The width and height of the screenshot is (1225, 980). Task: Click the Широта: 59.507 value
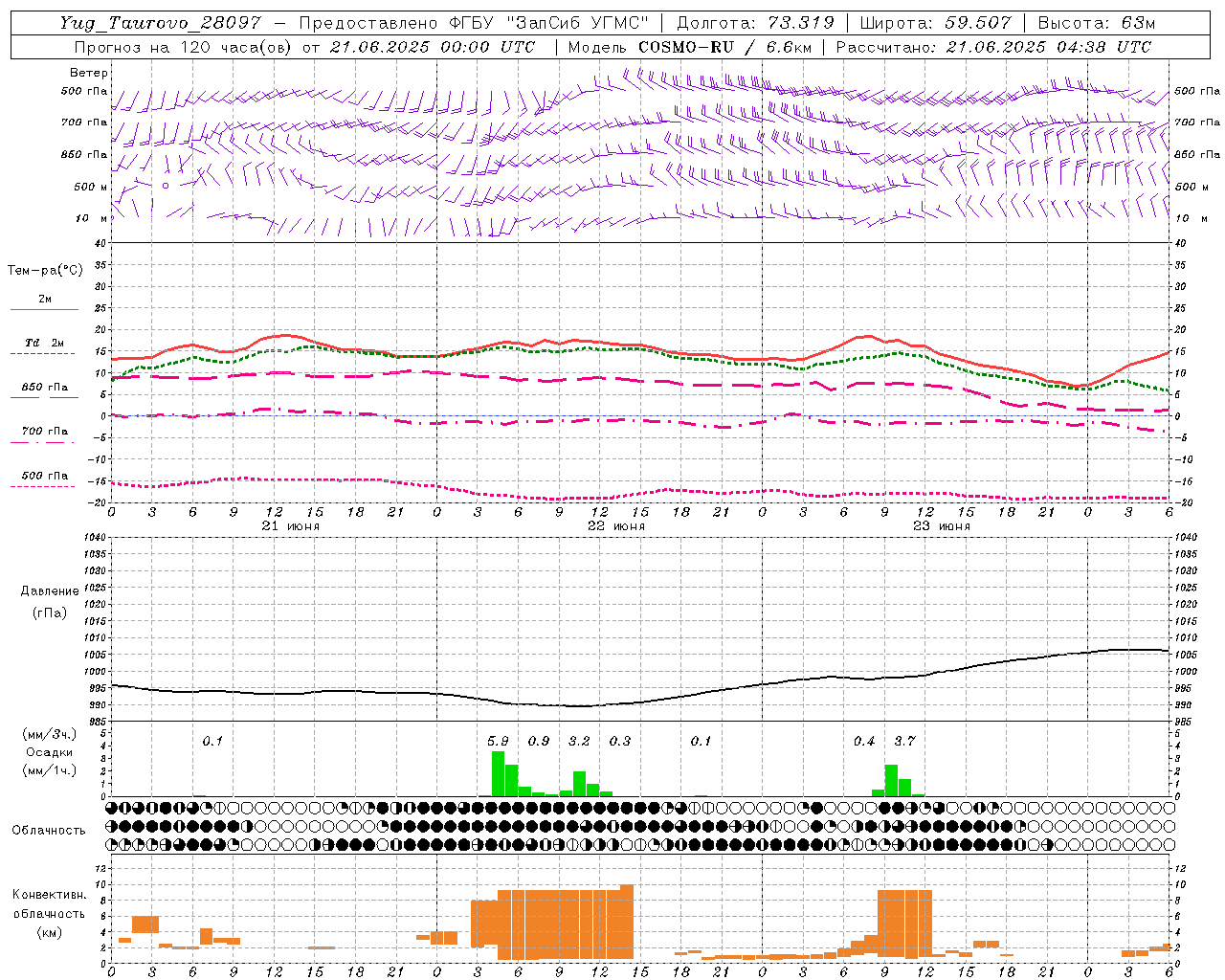click(x=935, y=23)
